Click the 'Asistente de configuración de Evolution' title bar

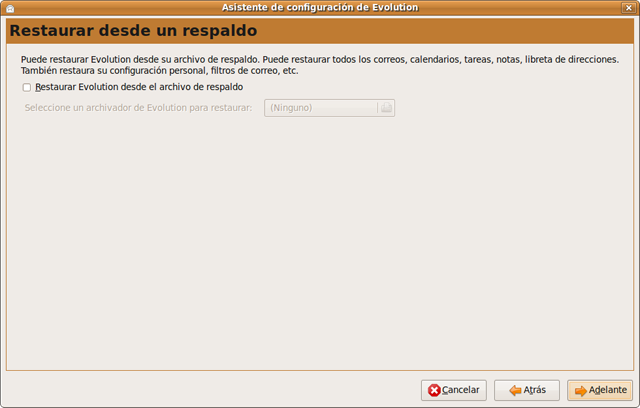click(320, 8)
